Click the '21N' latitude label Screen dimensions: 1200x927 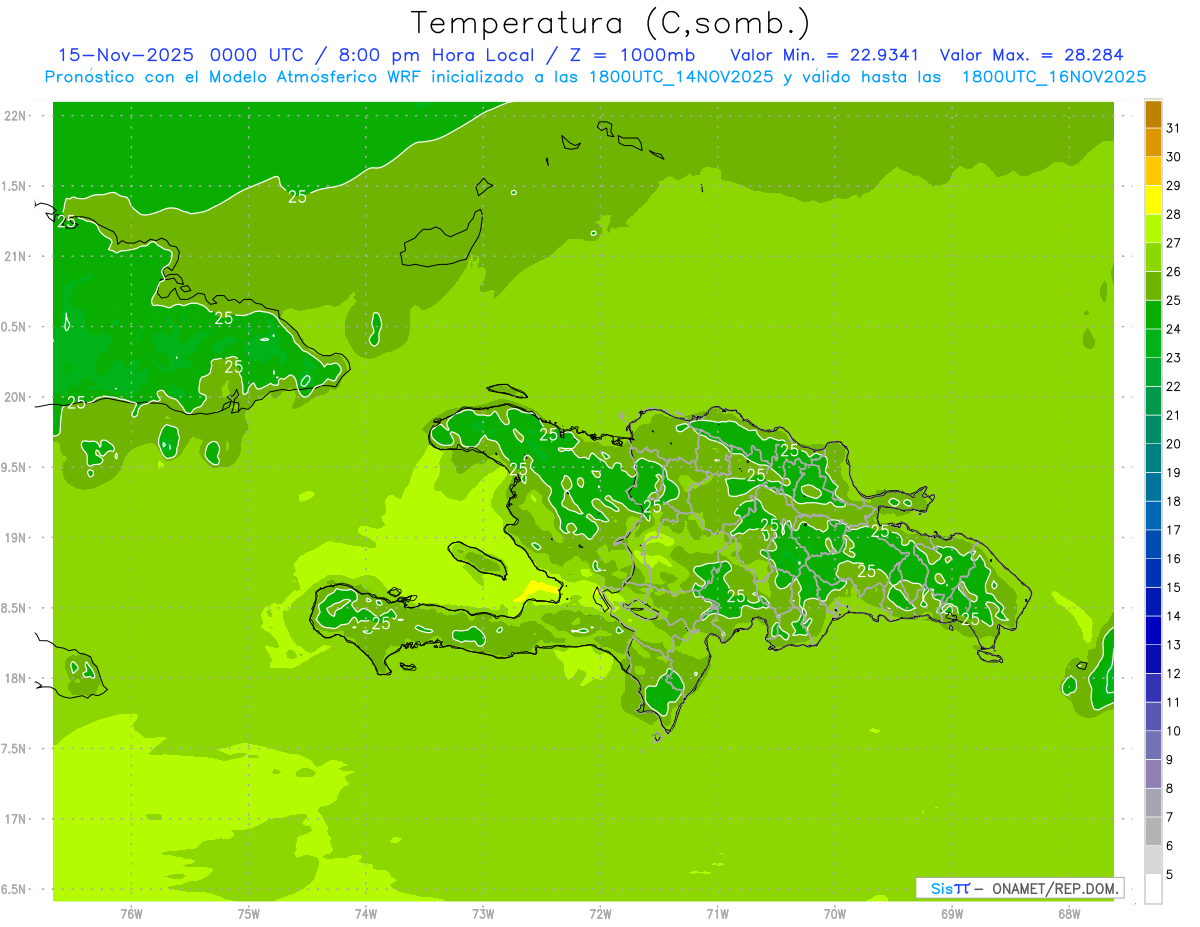click(x=15, y=257)
